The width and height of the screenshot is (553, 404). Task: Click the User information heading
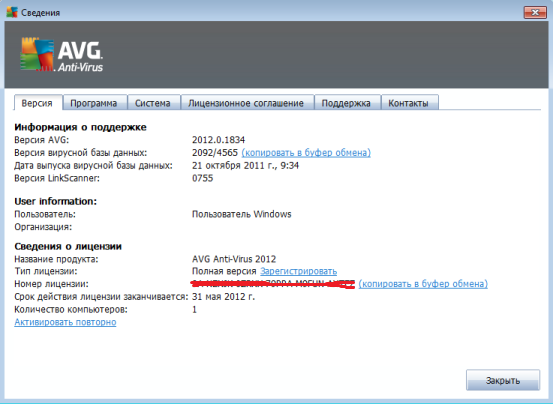click(55, 201)
